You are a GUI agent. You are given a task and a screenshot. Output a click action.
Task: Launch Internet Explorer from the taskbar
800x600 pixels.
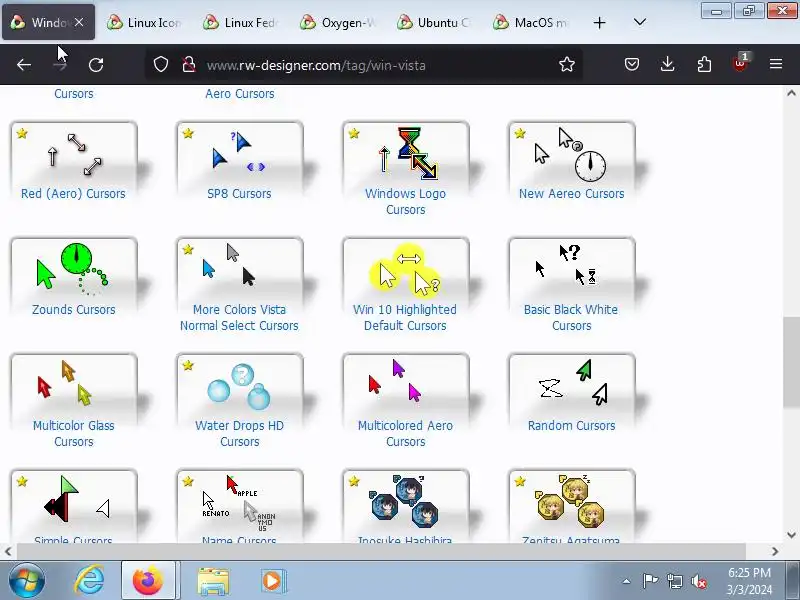point(90,581)
